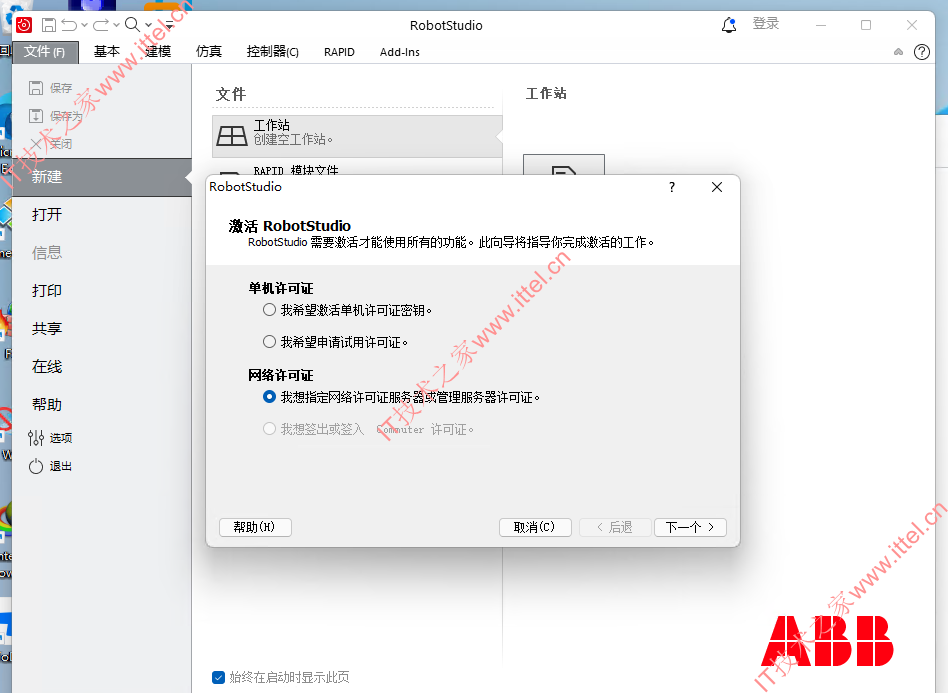Open the undo history dropdown arrow
This screenshot has width=948, height=693.
click(84, 25)
